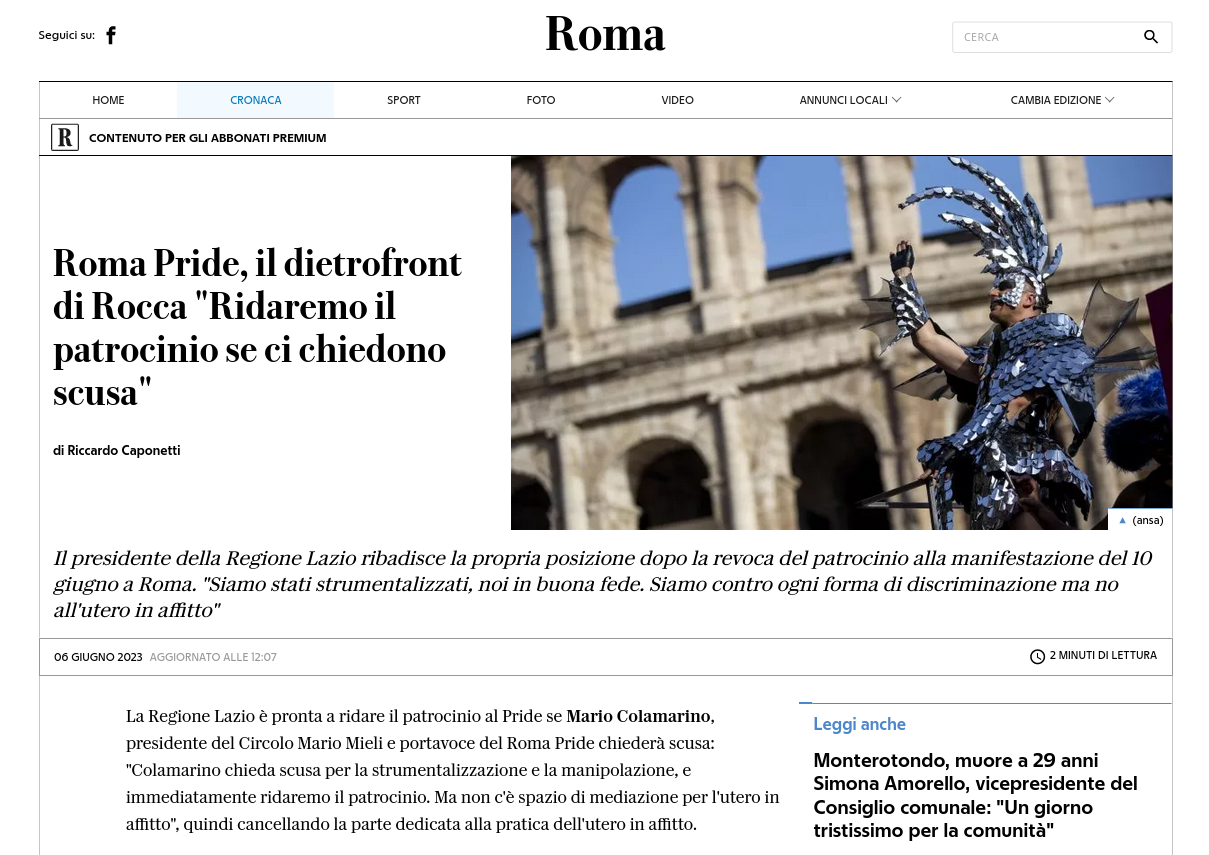Click the 2 minuti di lettura label
This screenshot has width=1209, height=855.
click(x=1103, y=656)
